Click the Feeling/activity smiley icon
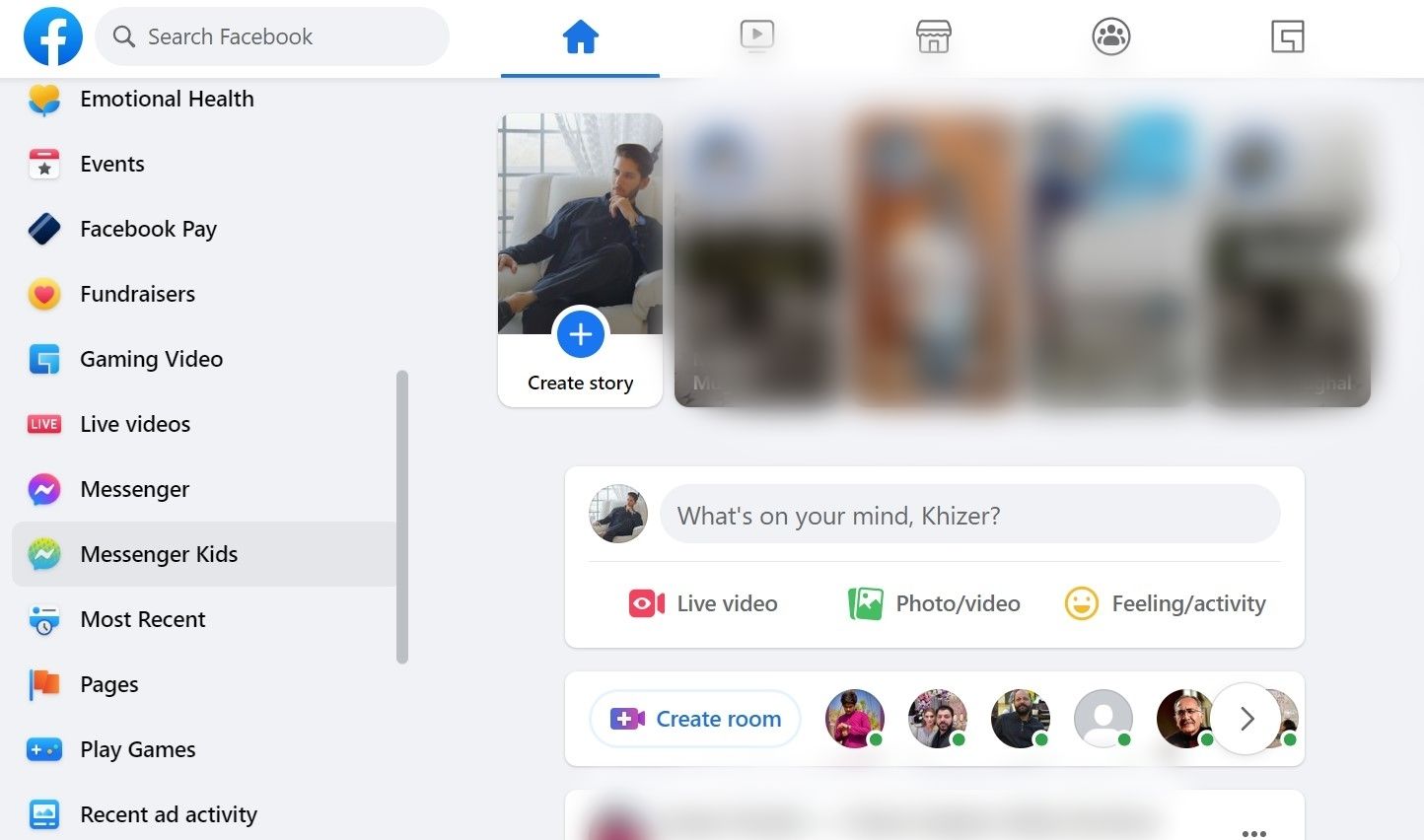 pyautogui.click(x=1082, y=603)
